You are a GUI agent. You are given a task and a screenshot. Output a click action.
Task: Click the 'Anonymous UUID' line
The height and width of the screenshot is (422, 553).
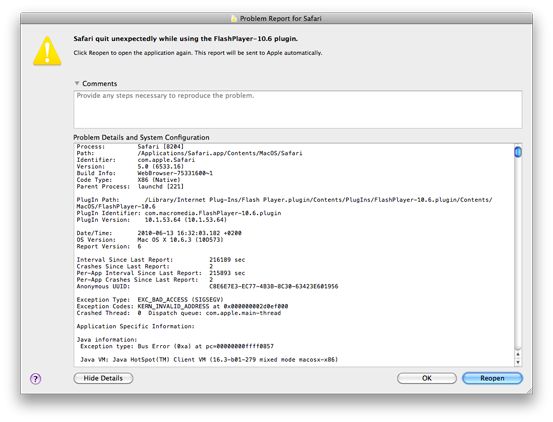tap(207, 287)
